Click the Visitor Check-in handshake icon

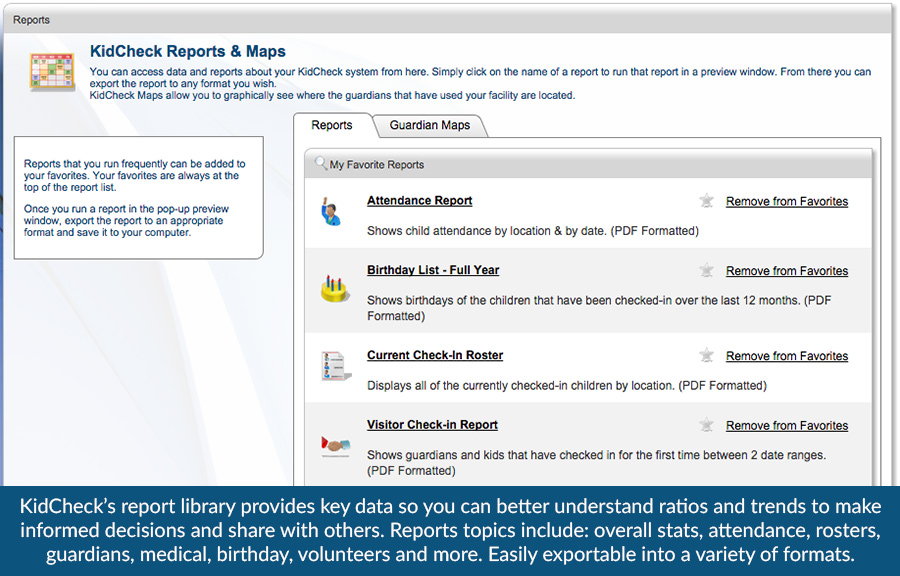click(x=335, y=446)
